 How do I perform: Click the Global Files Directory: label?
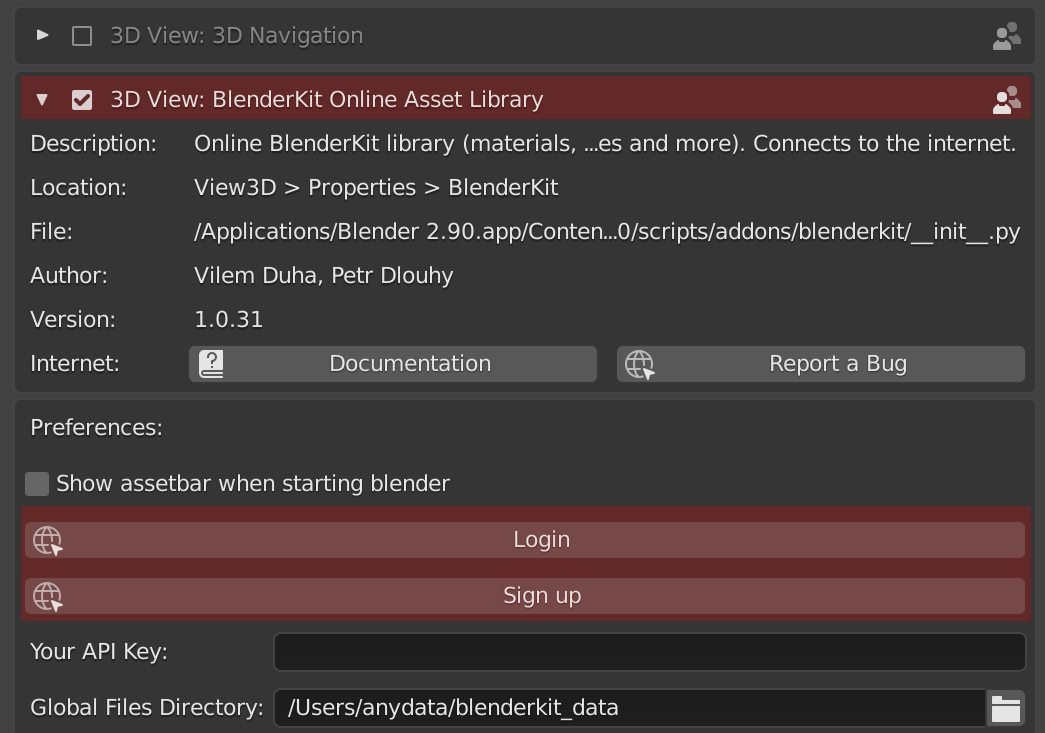147,708
